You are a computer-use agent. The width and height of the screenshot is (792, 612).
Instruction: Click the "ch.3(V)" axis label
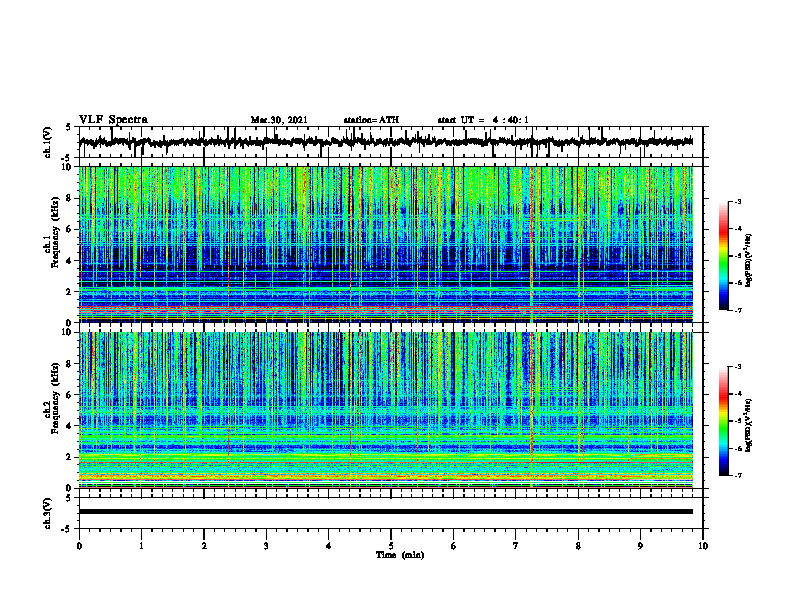pyautogui.click(x=48, y=514)
